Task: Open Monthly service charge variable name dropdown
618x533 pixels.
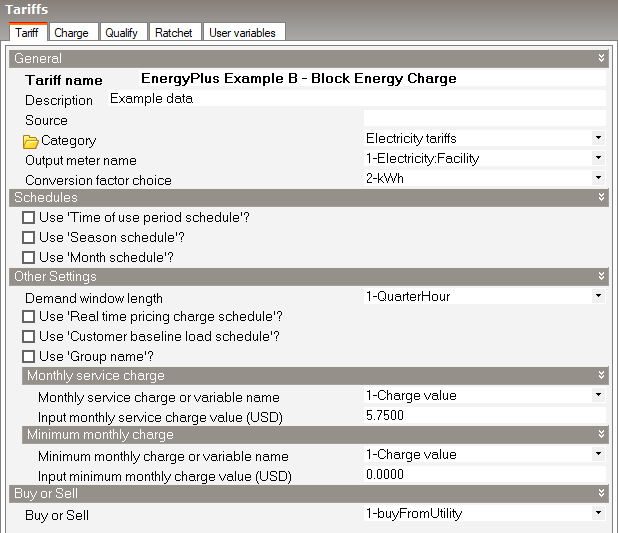Action: tap(598, 395)
